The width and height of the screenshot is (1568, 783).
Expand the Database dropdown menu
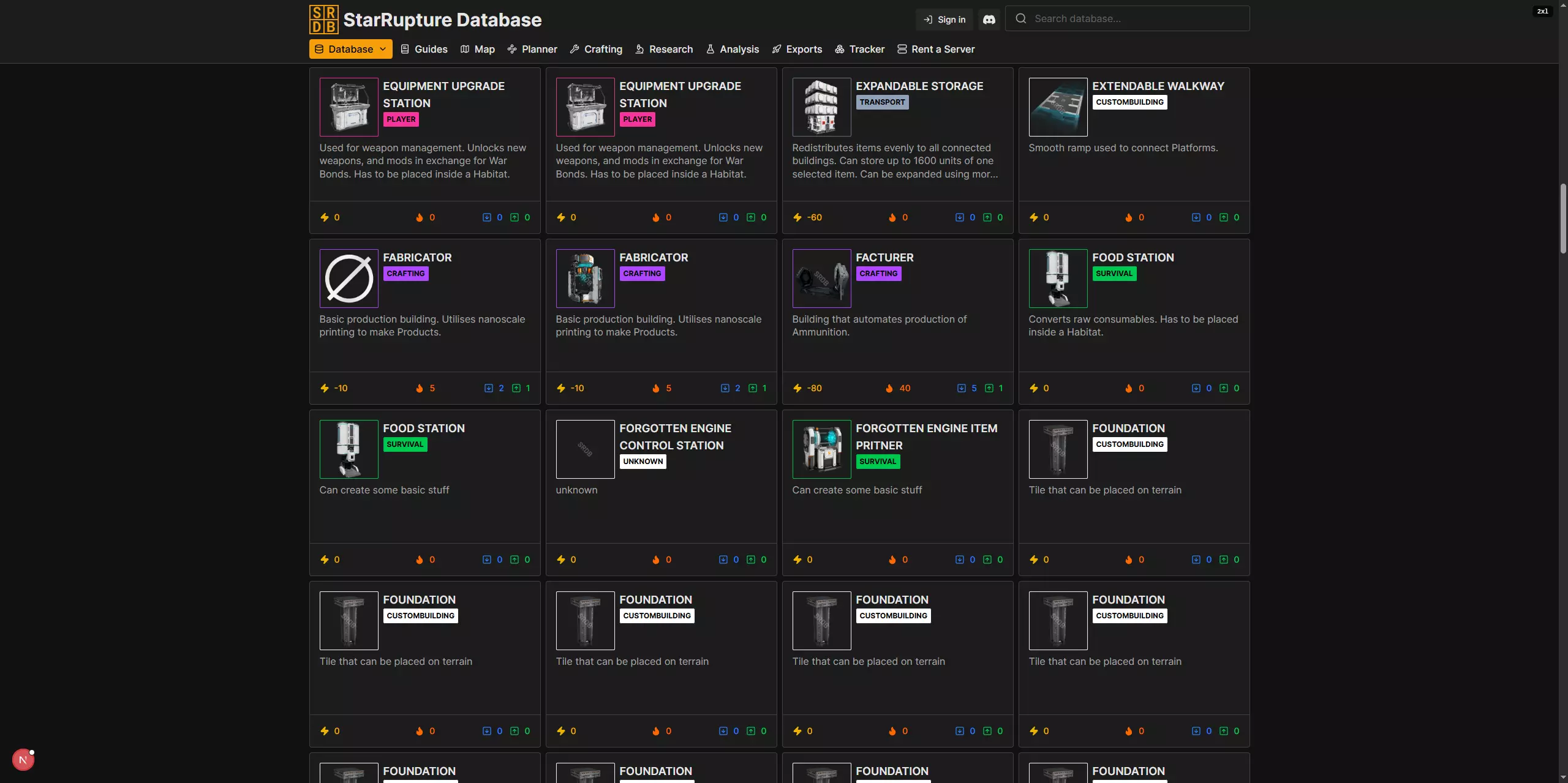350,49
